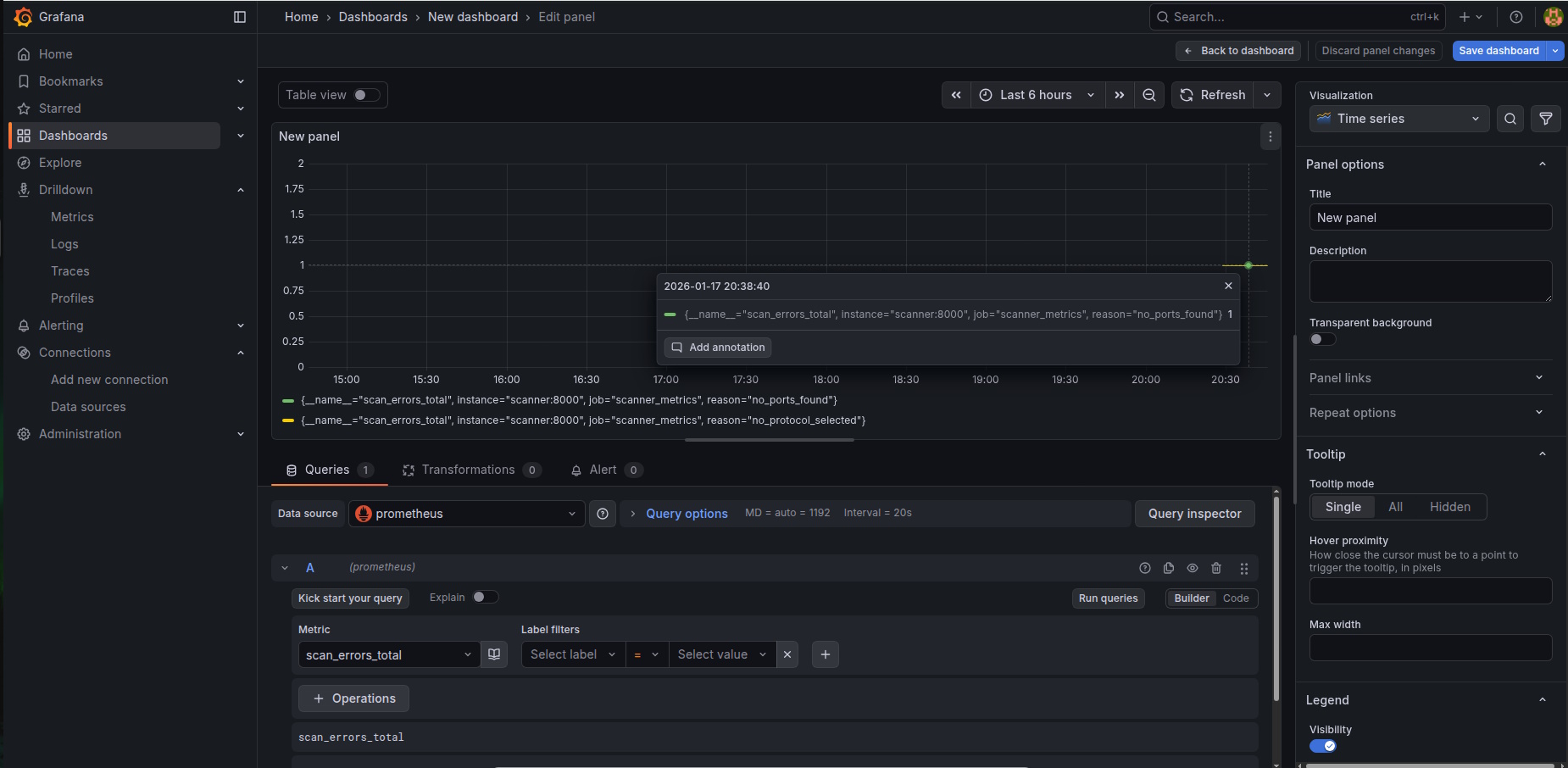The height and width of the screenshot is (768, 1568).
Task: Open the prometheus data source dropdown
Action: [466, 514]
